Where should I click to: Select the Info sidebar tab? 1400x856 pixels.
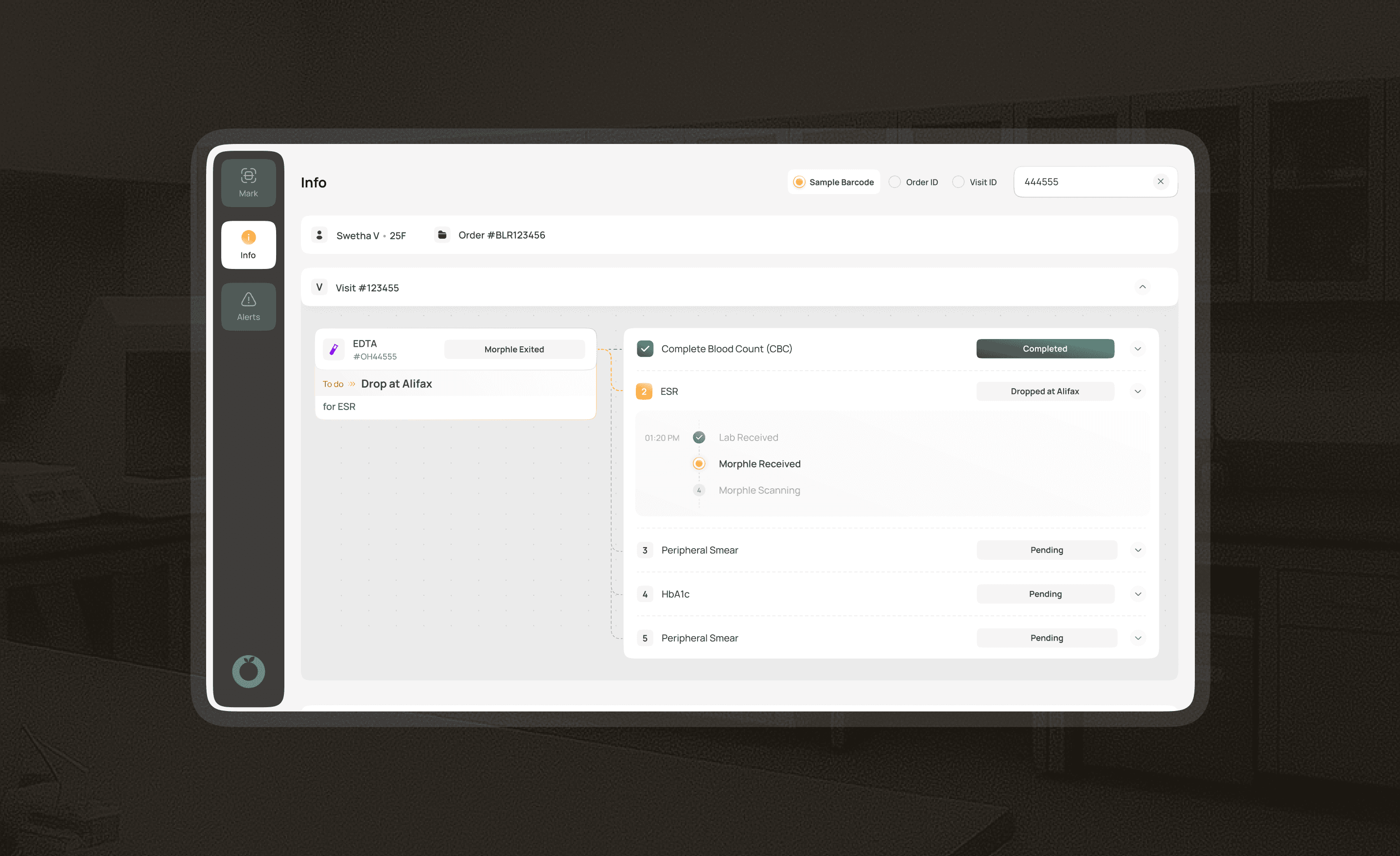[x=248, y=245]
